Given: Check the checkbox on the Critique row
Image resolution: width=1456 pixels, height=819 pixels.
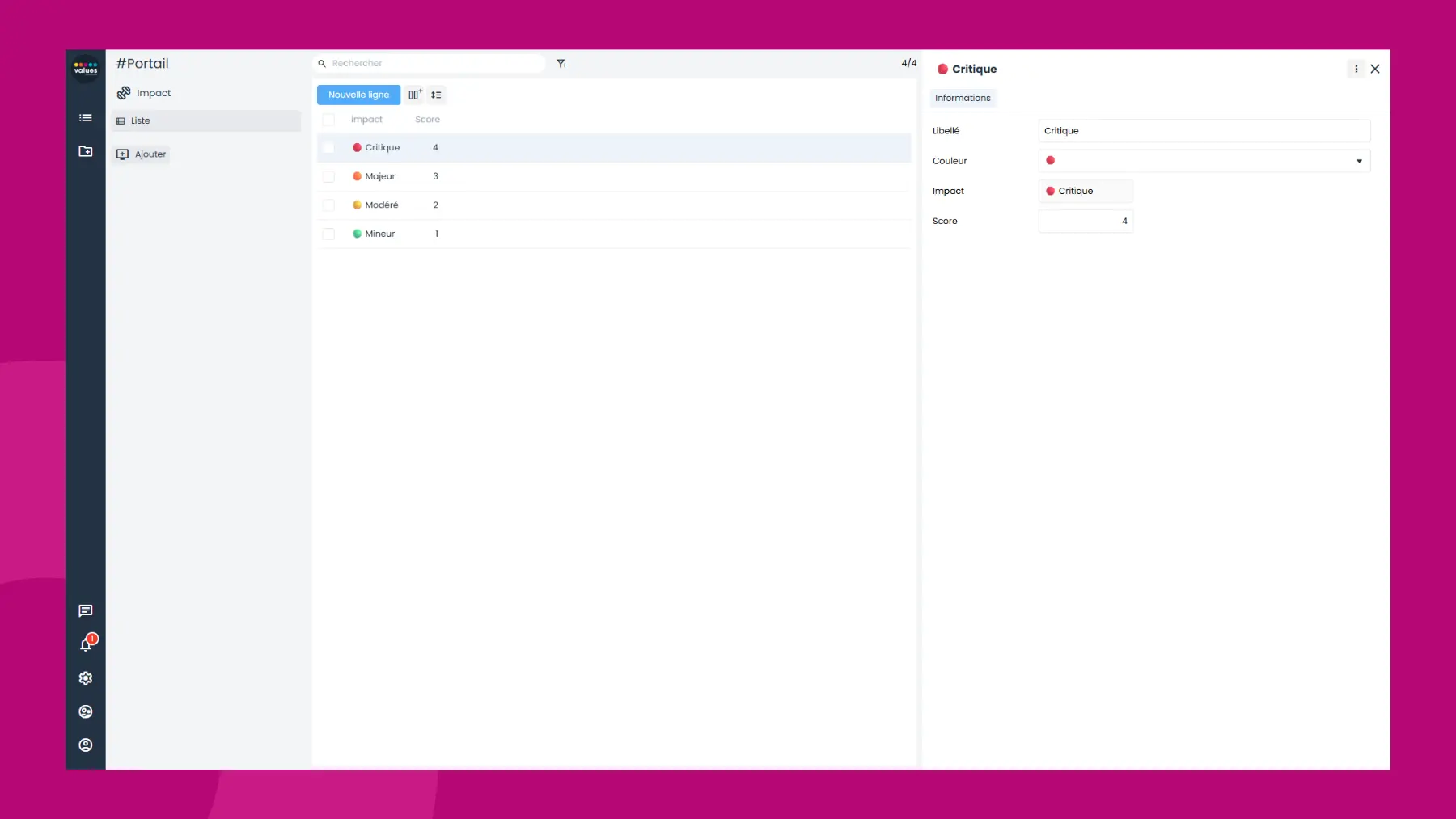Looking at the screenshot, I should tap(329, 147).
